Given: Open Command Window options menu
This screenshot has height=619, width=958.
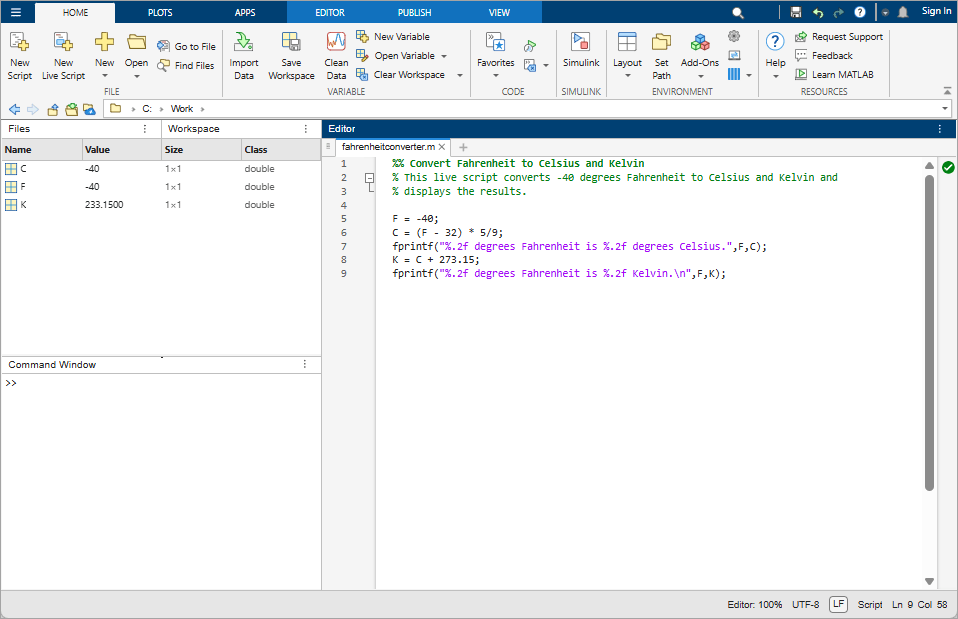Looking at the screenshot, I should 304,364.
